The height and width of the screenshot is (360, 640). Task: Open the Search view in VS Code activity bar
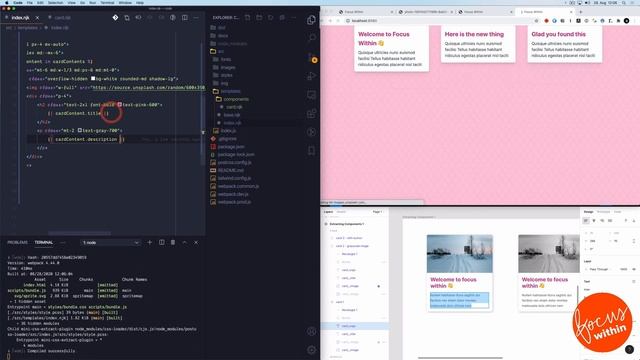click(311, 38)
